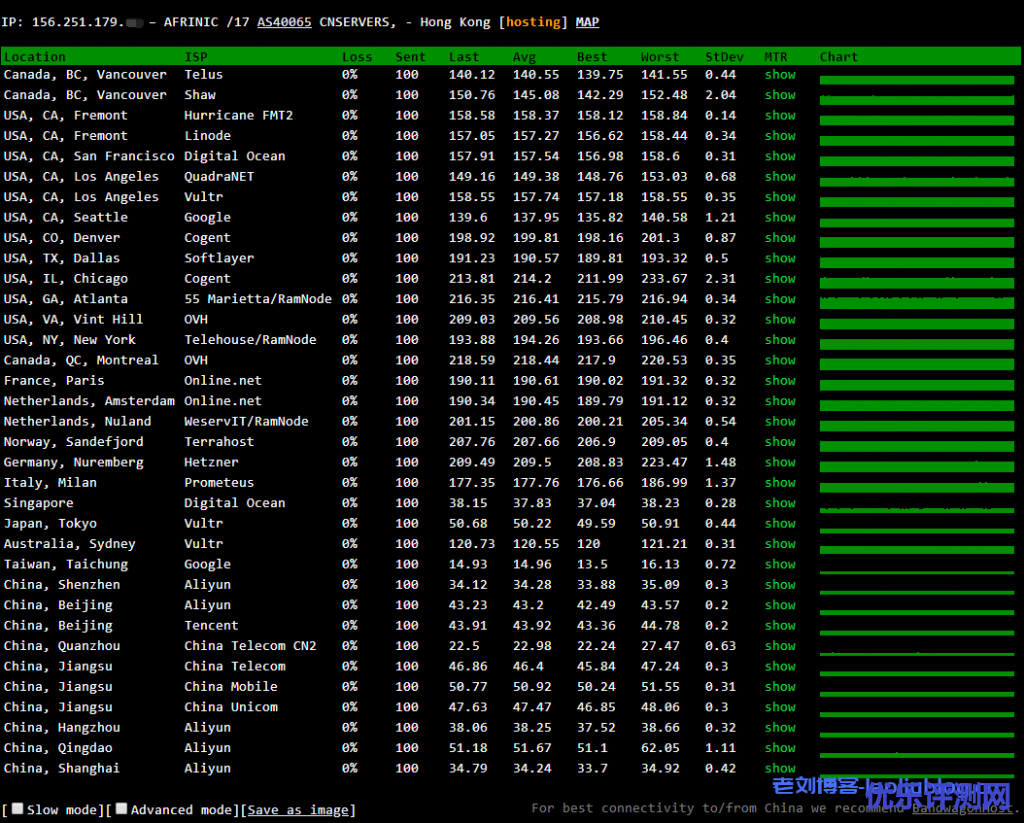1024x823 pixels.
Task: Click the StDev column header
Action: [723, 57]
